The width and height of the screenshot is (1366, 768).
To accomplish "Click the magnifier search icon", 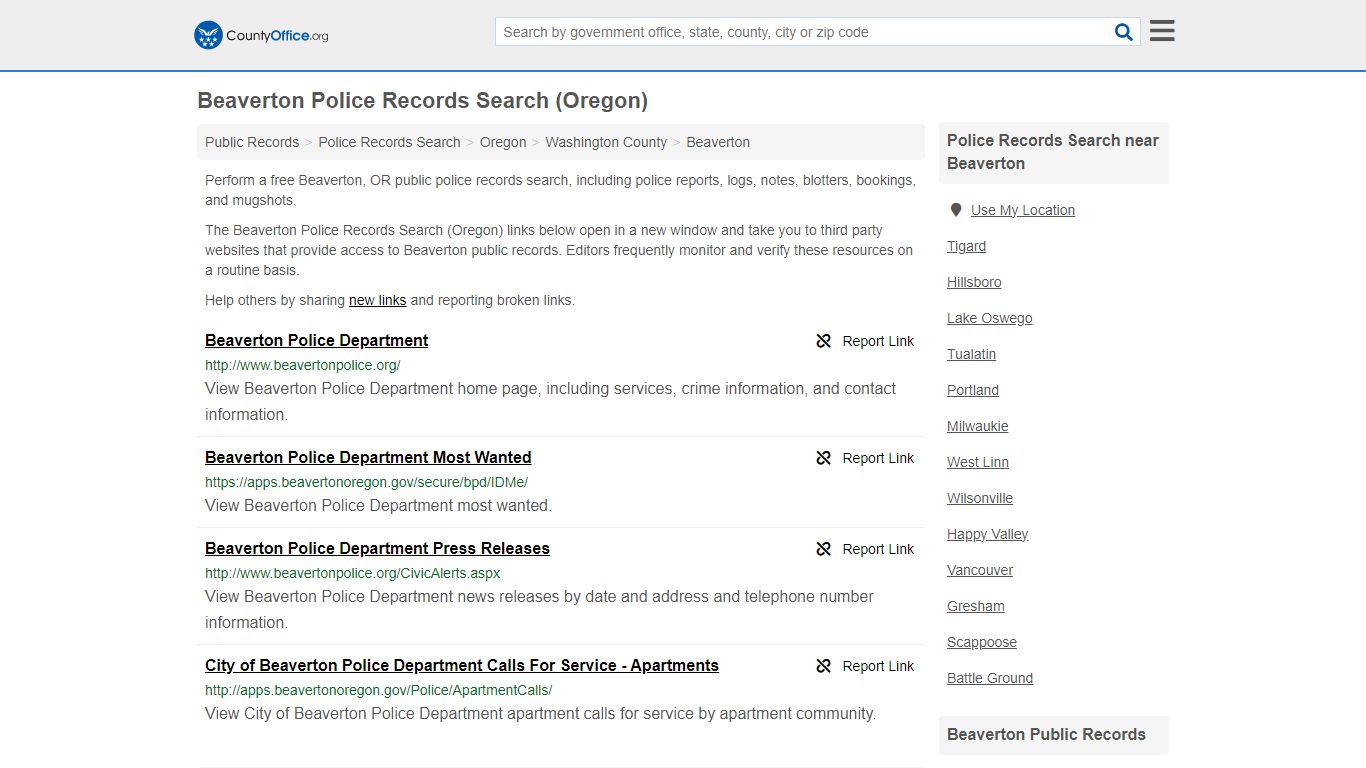I will [1124, 32].
